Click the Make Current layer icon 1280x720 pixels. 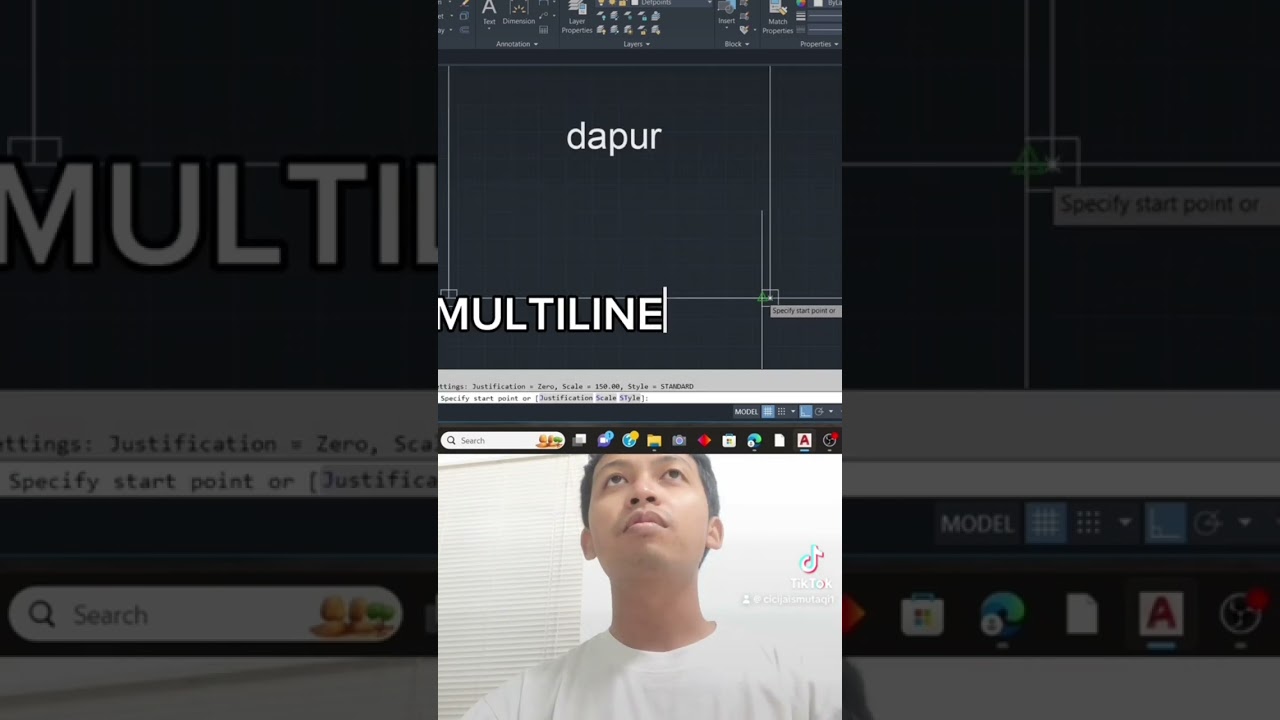tap(656, 15)
